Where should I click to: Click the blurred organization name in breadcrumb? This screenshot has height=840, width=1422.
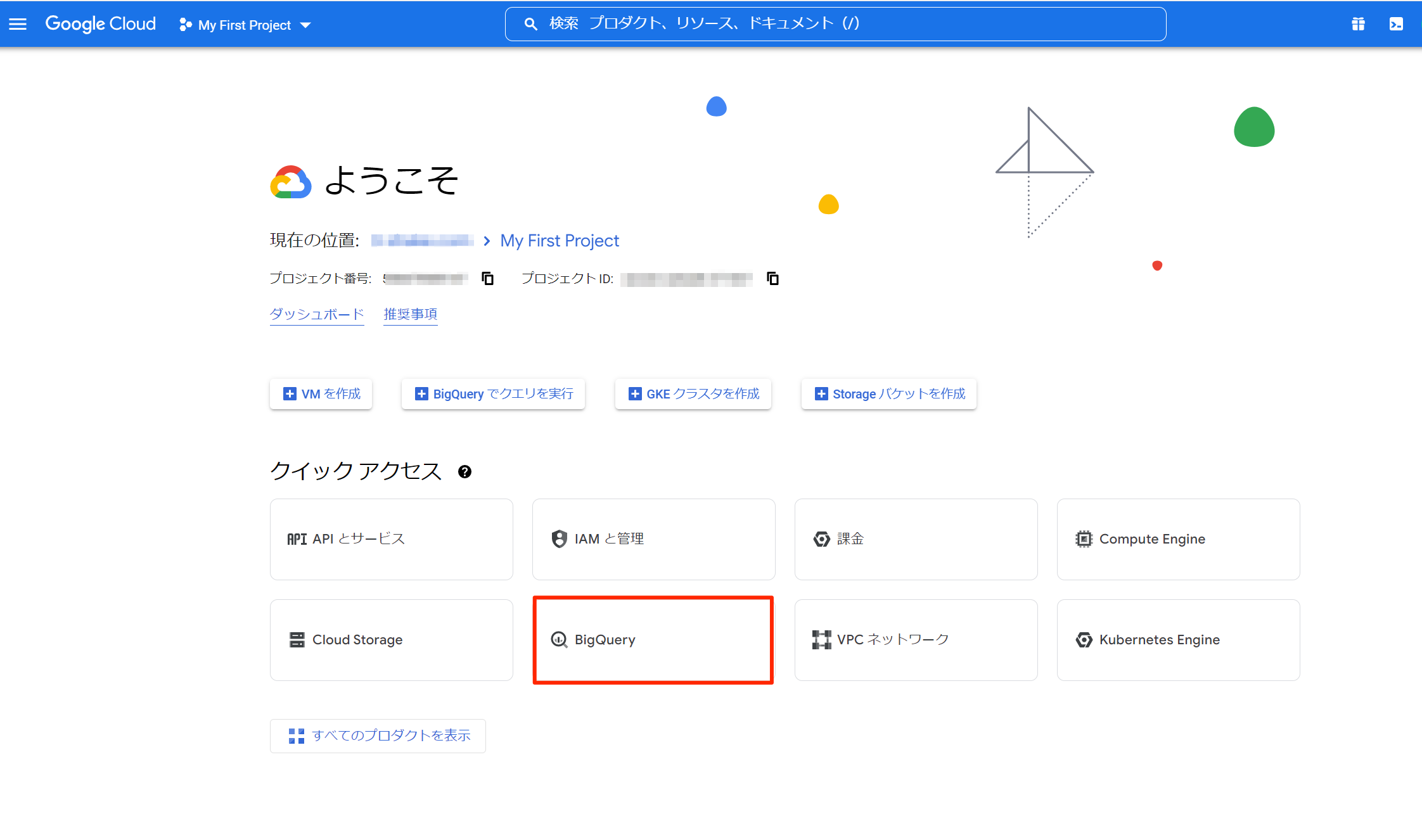423,241
